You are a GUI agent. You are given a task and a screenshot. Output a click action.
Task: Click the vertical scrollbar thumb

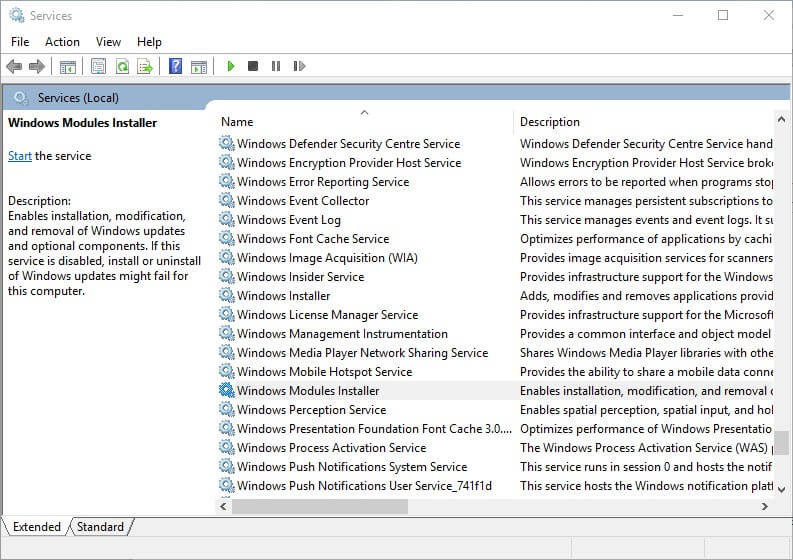[781, 443]
